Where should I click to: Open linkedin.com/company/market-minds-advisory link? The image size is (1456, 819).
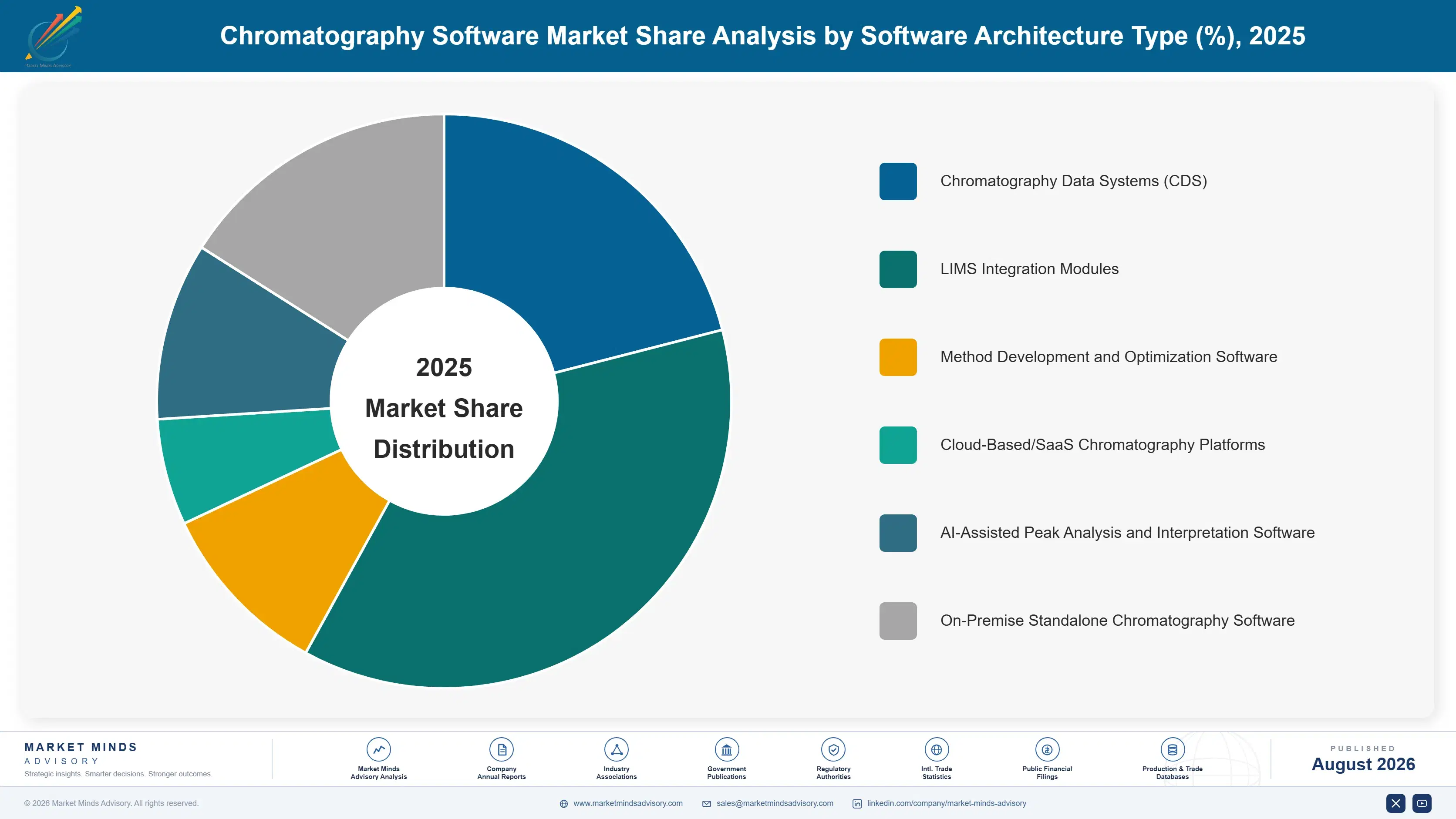pyautogui.click(x=947, y=803)
